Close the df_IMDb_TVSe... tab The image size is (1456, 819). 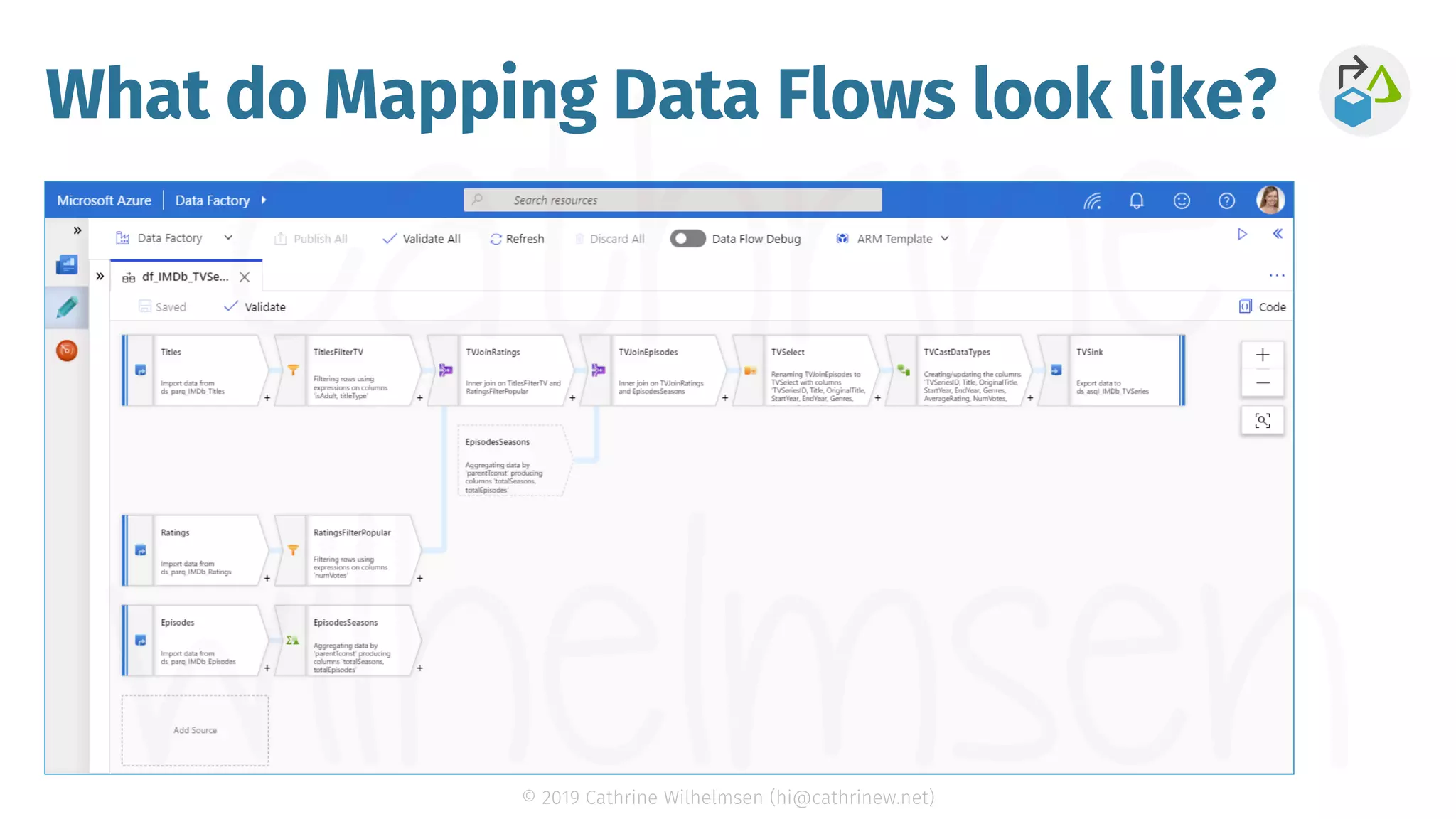245,277
